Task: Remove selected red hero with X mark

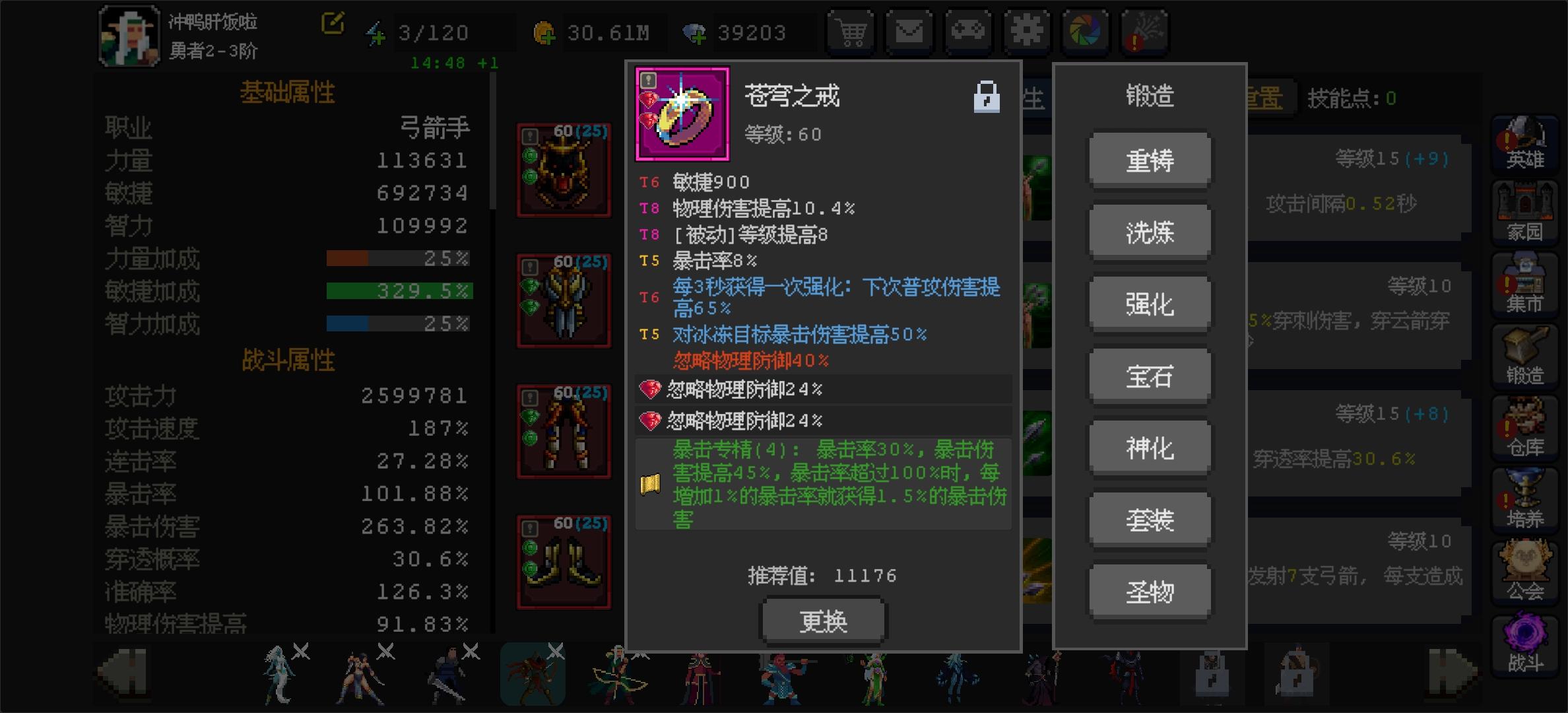Action: pyautogui.click(x=556, y=652)
